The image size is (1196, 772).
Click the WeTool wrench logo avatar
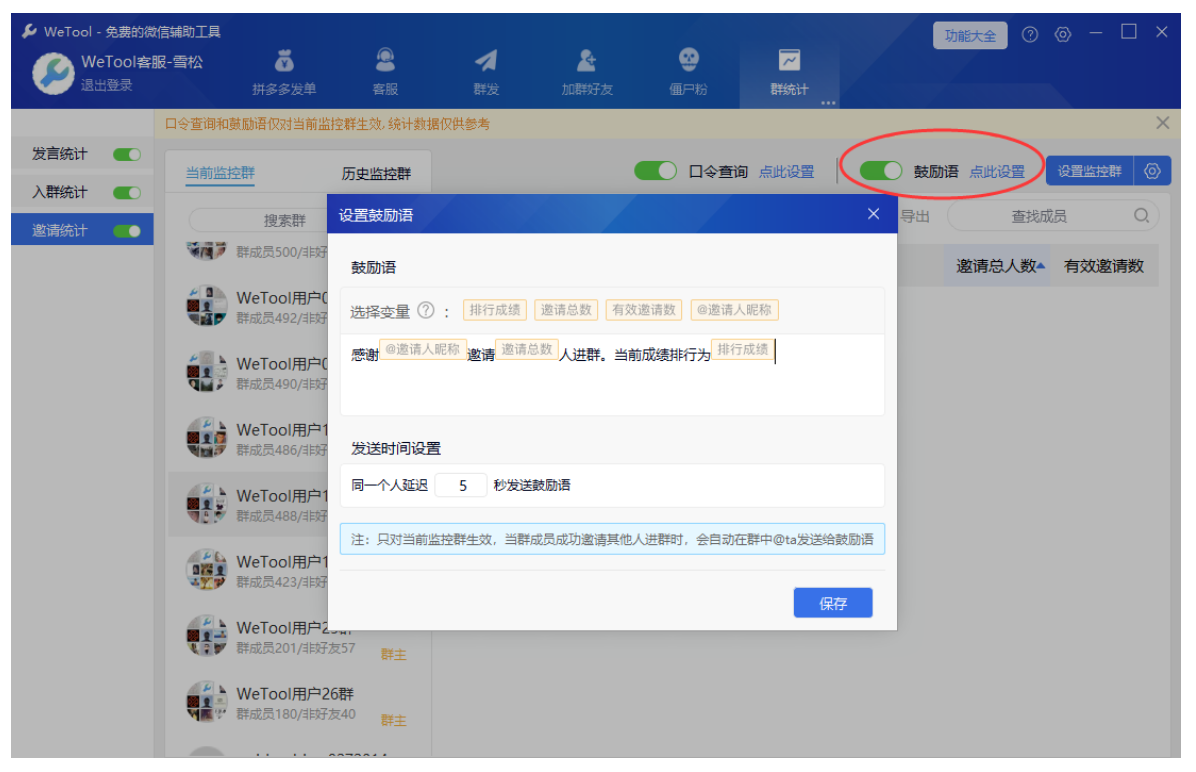53,73
